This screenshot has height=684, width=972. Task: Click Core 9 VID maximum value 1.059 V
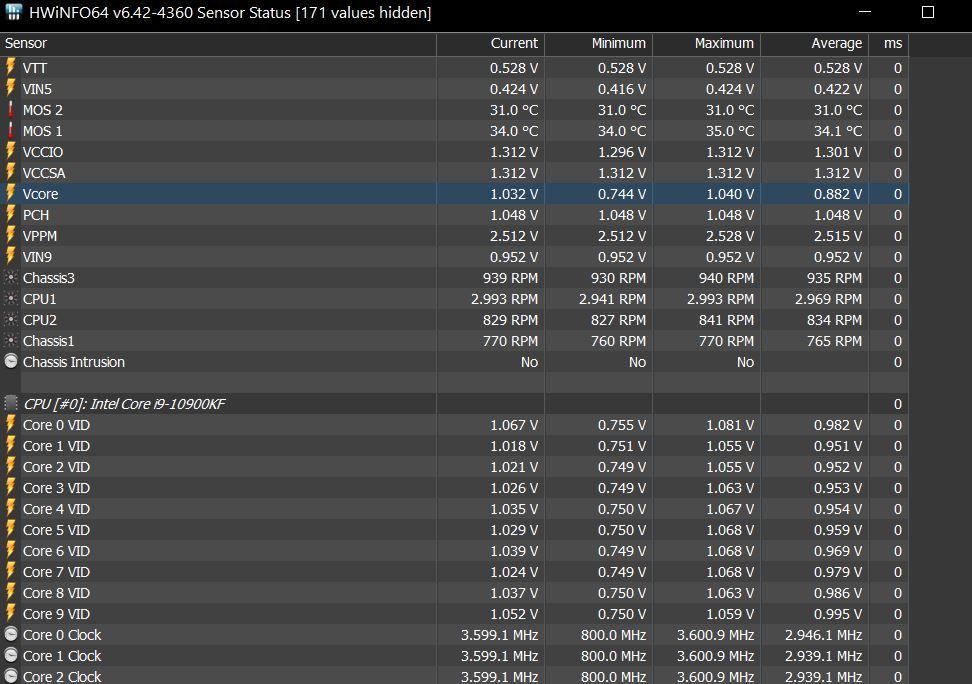coord(730,615)
